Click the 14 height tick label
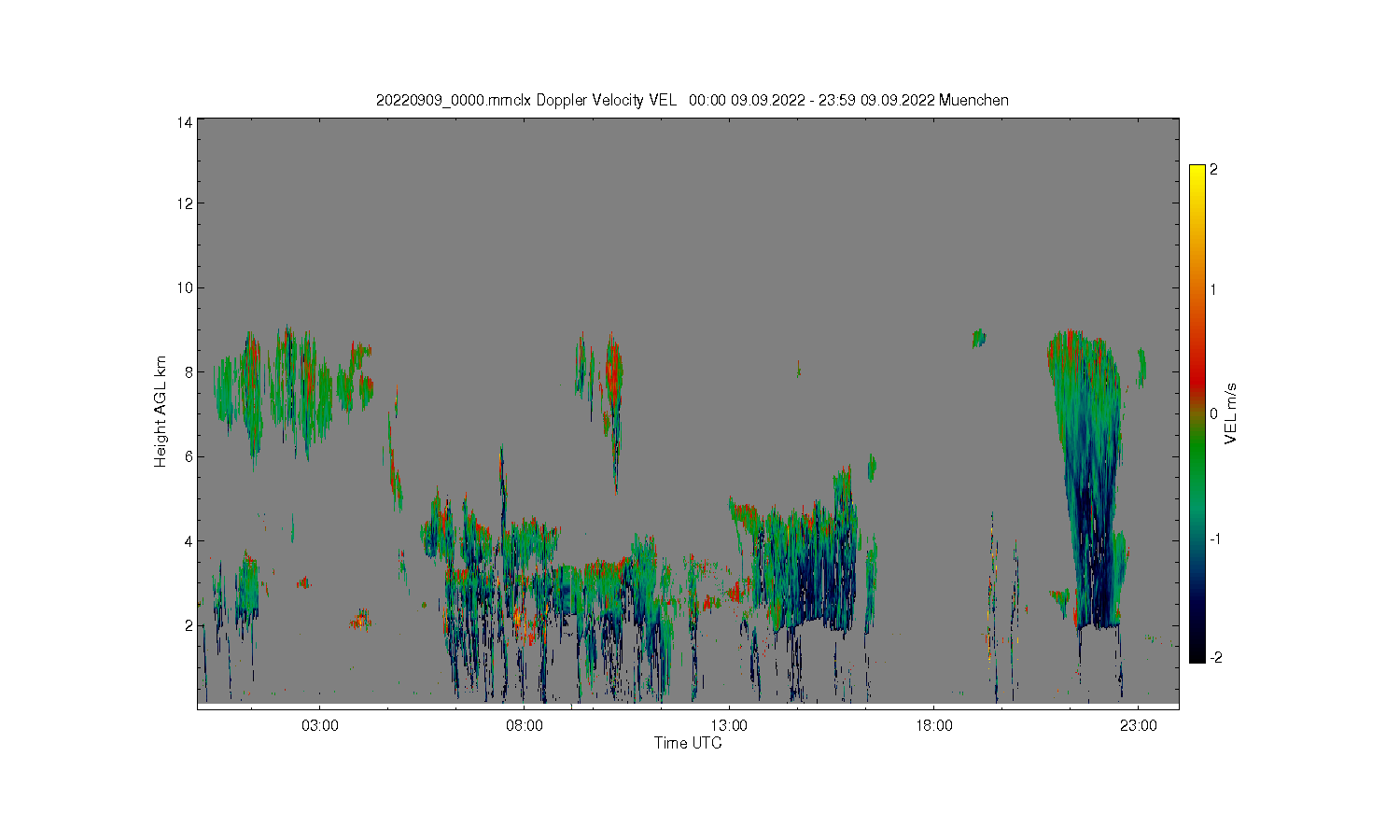The height and width of the screenshot is (840, 1400). (185, 121)
